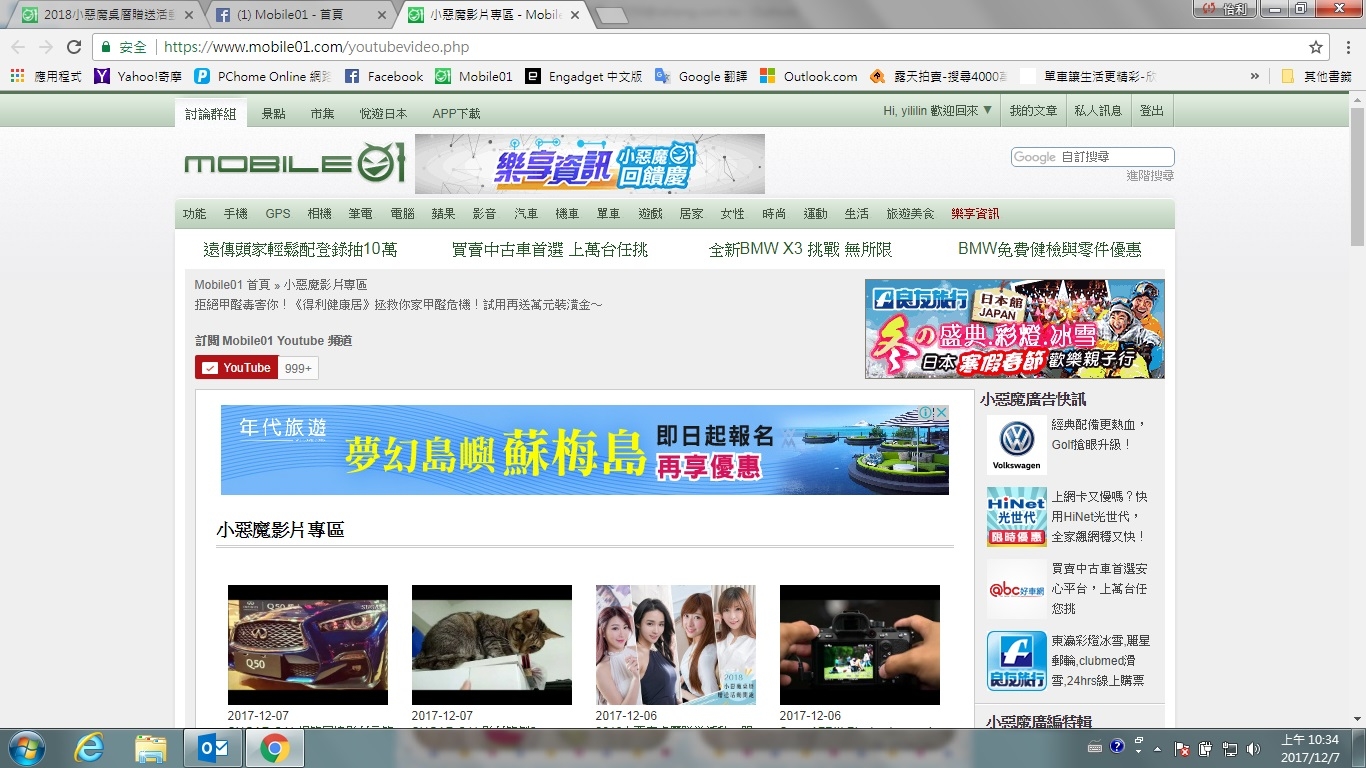Open the cat video thumbnail
1366x768 pixels.
click(x=492, y=645)
